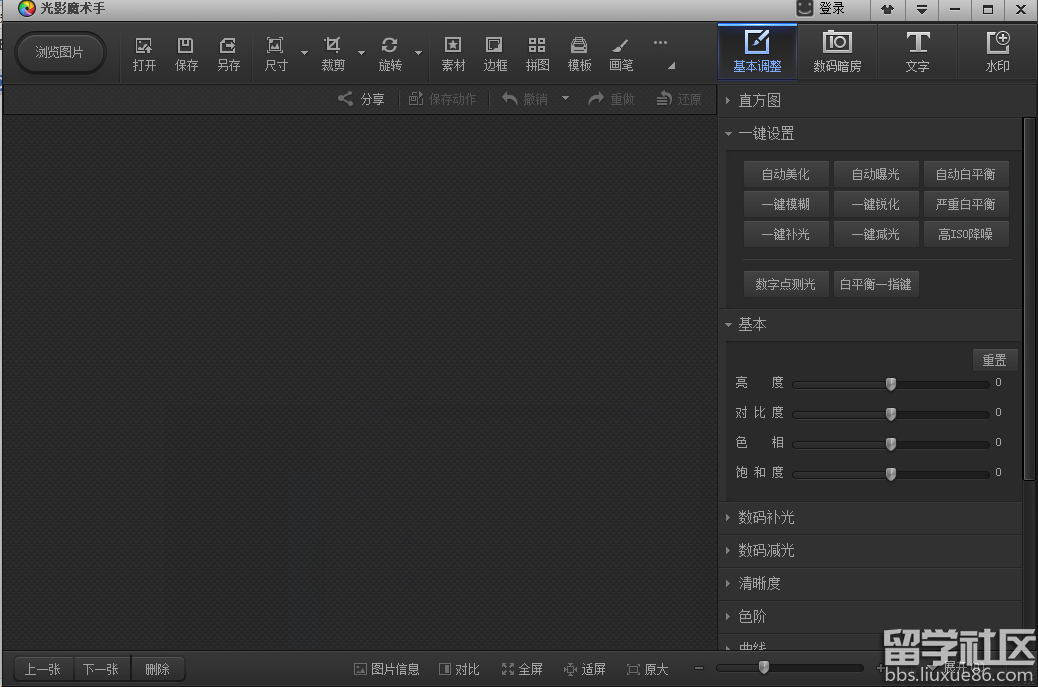Apply 自动美化 one-click beautify

786,173
